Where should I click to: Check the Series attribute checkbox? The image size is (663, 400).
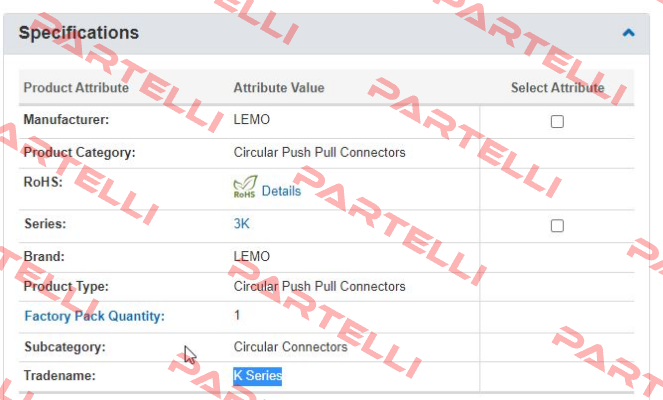click(x=557, y=225)
